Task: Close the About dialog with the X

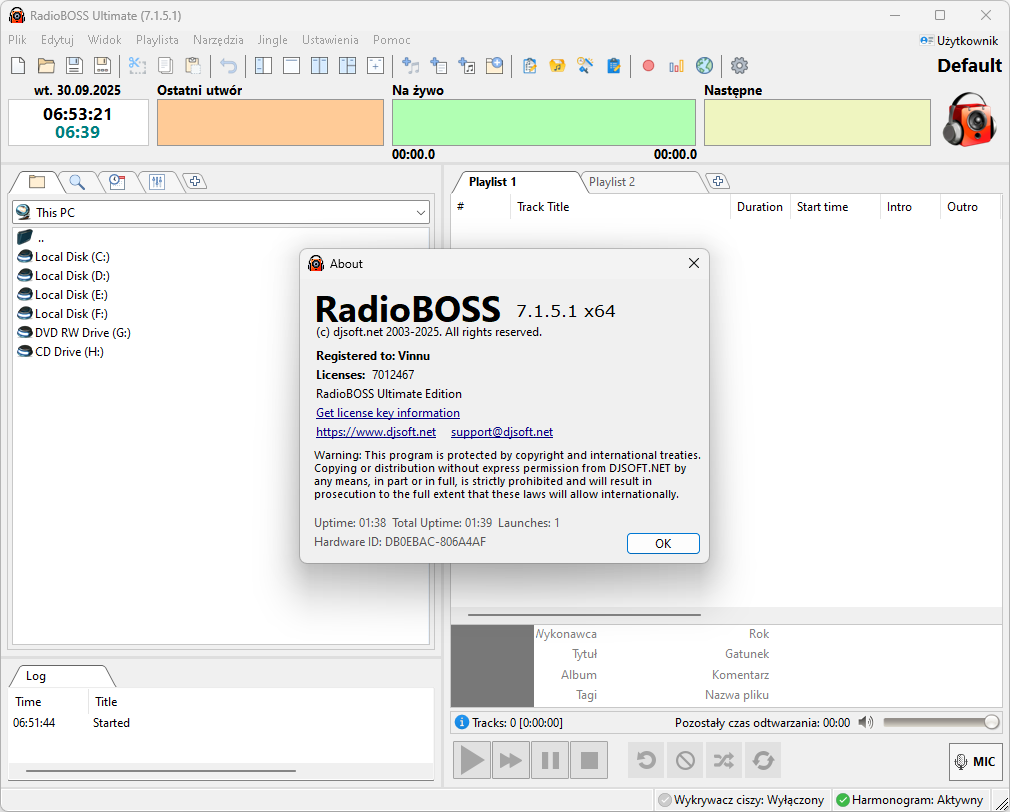Action: click(693, 263)
